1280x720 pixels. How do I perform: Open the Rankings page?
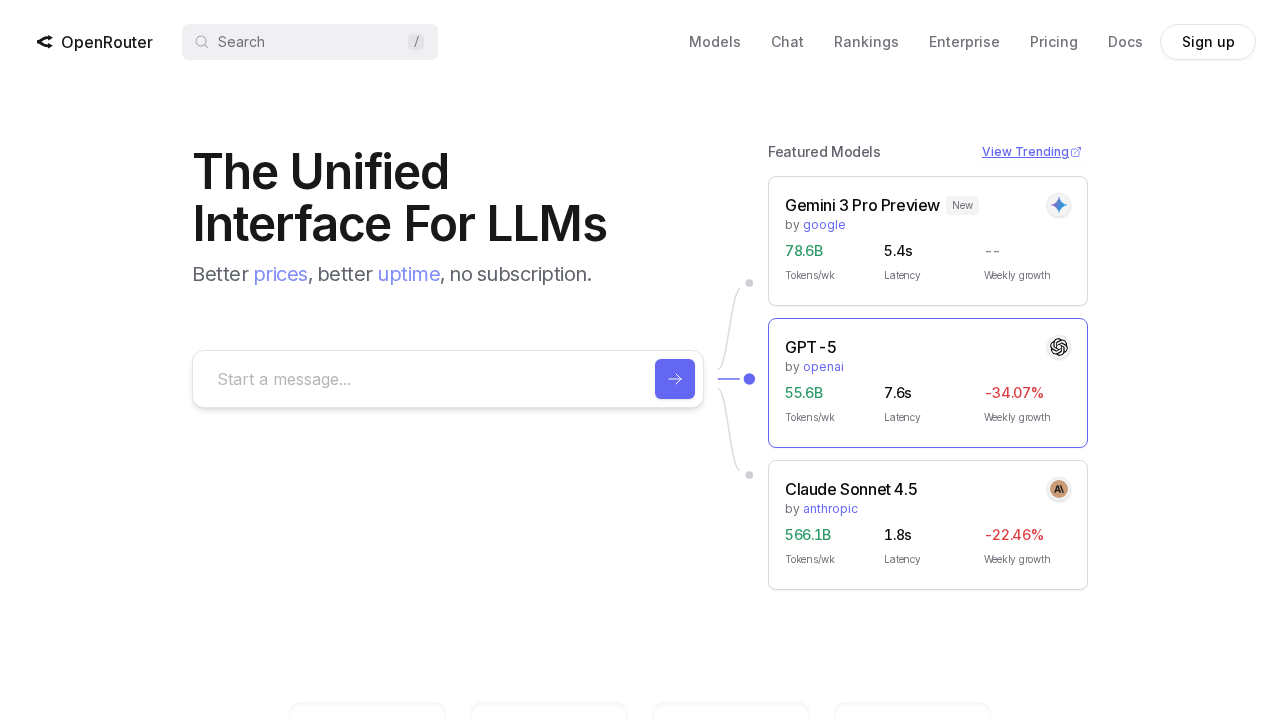[x=866, y=42]
